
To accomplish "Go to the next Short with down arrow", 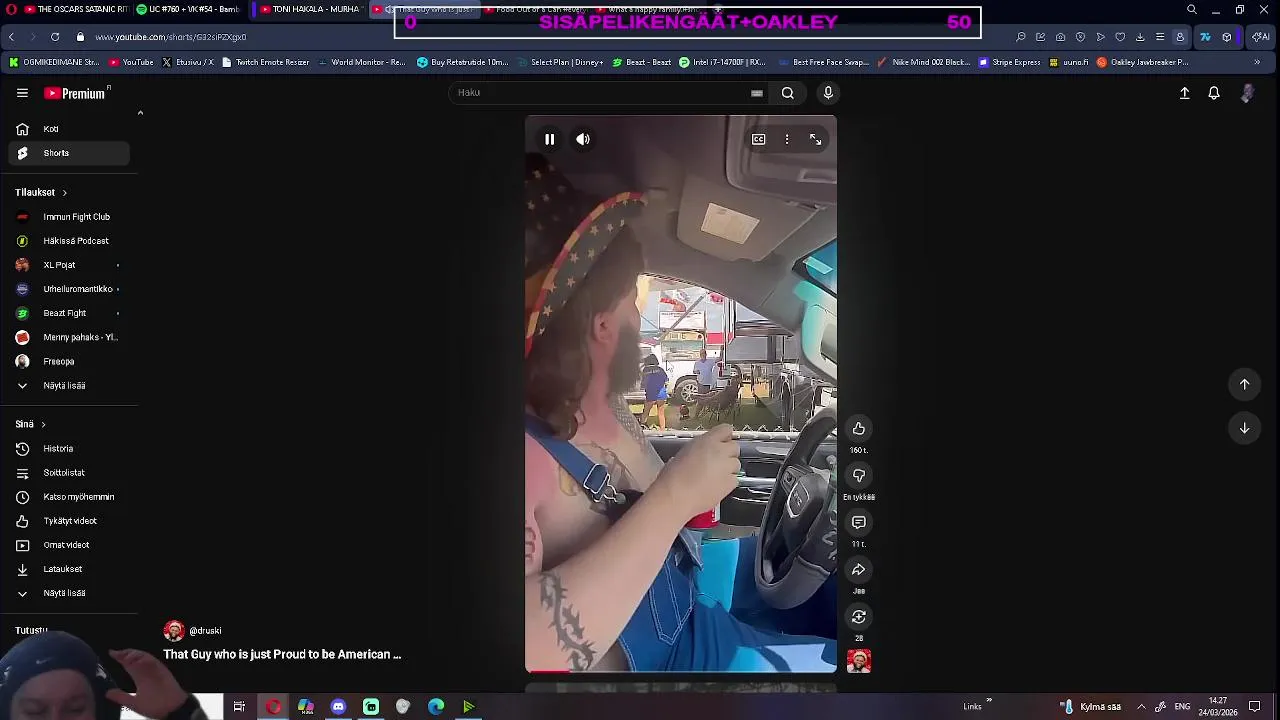I will 1244,428.
